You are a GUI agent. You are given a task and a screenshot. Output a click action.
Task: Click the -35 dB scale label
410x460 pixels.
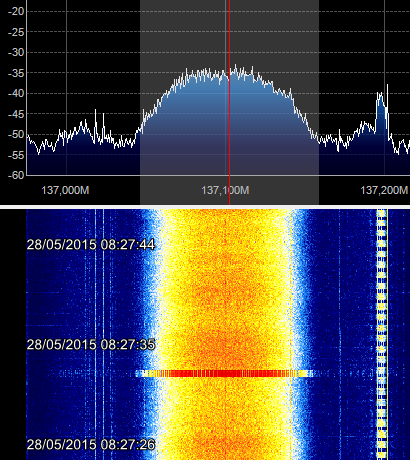pyautogui.click(x=16, y=73)
